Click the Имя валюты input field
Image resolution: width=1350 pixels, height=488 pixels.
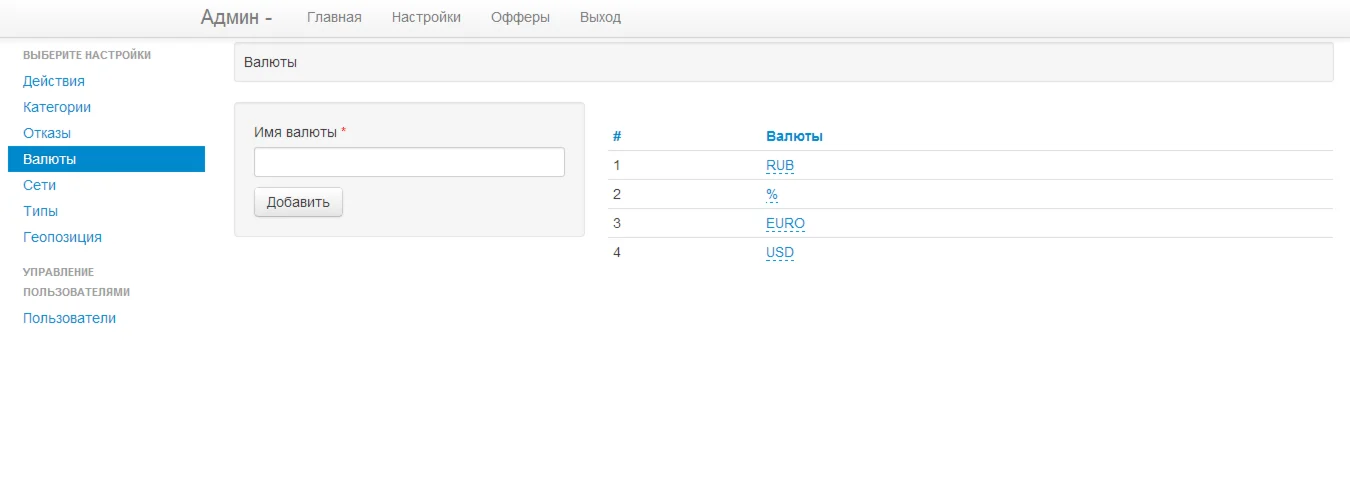coord(409,162)
